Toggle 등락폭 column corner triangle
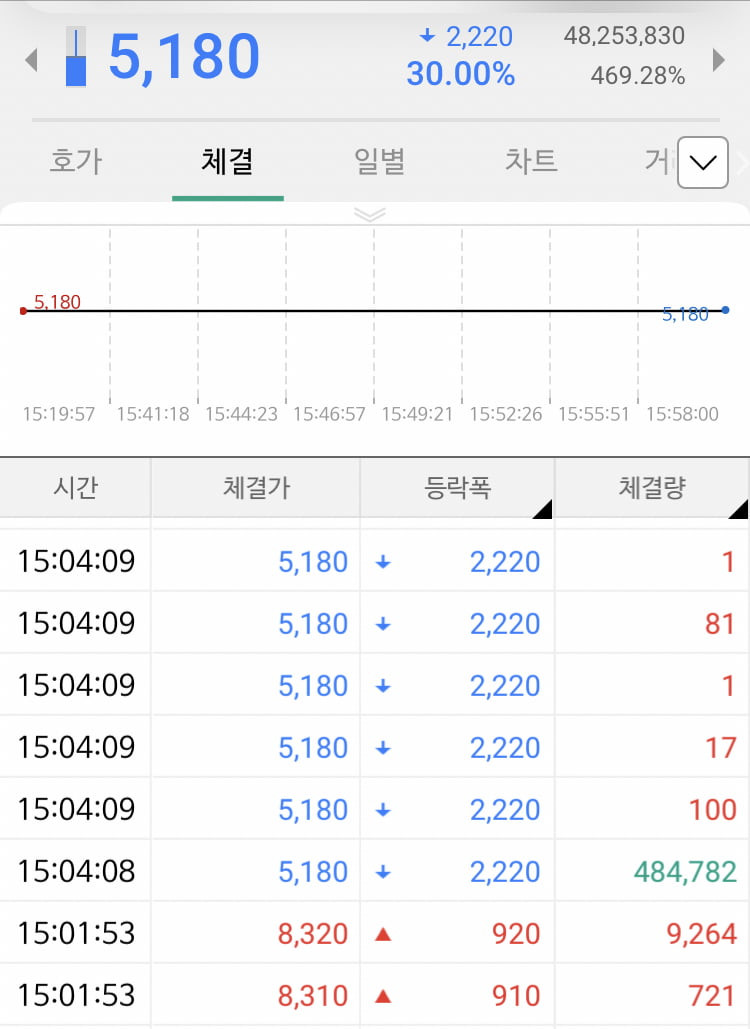 coord(542,509)
